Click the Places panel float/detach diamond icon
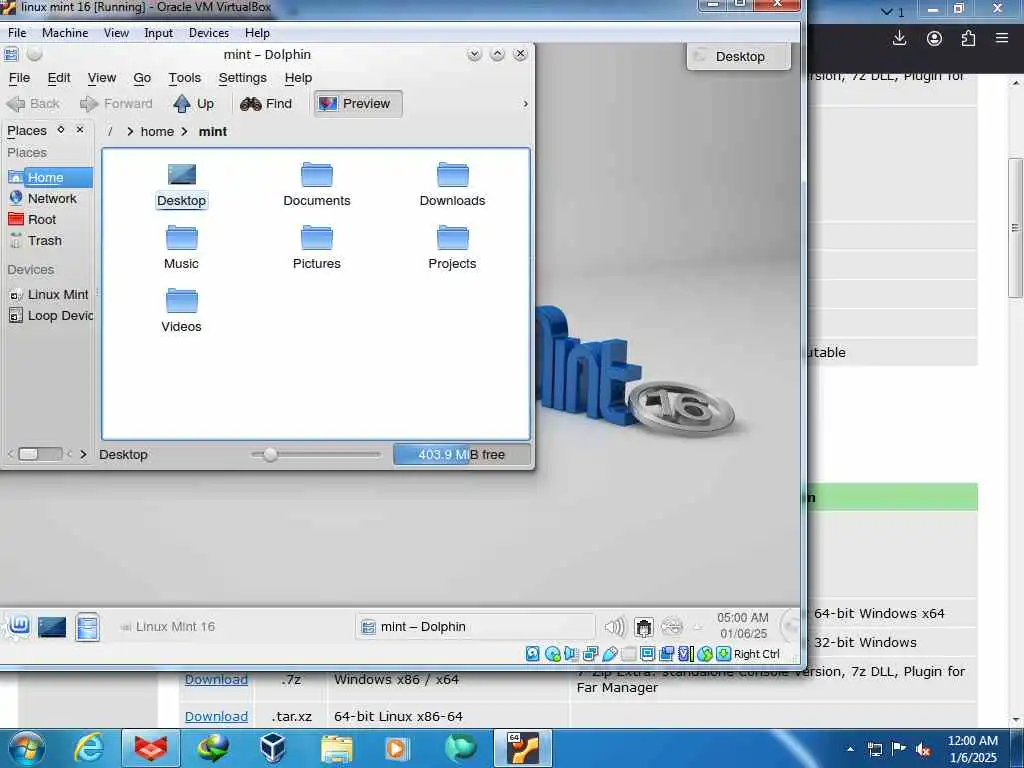 pos(61,129)
